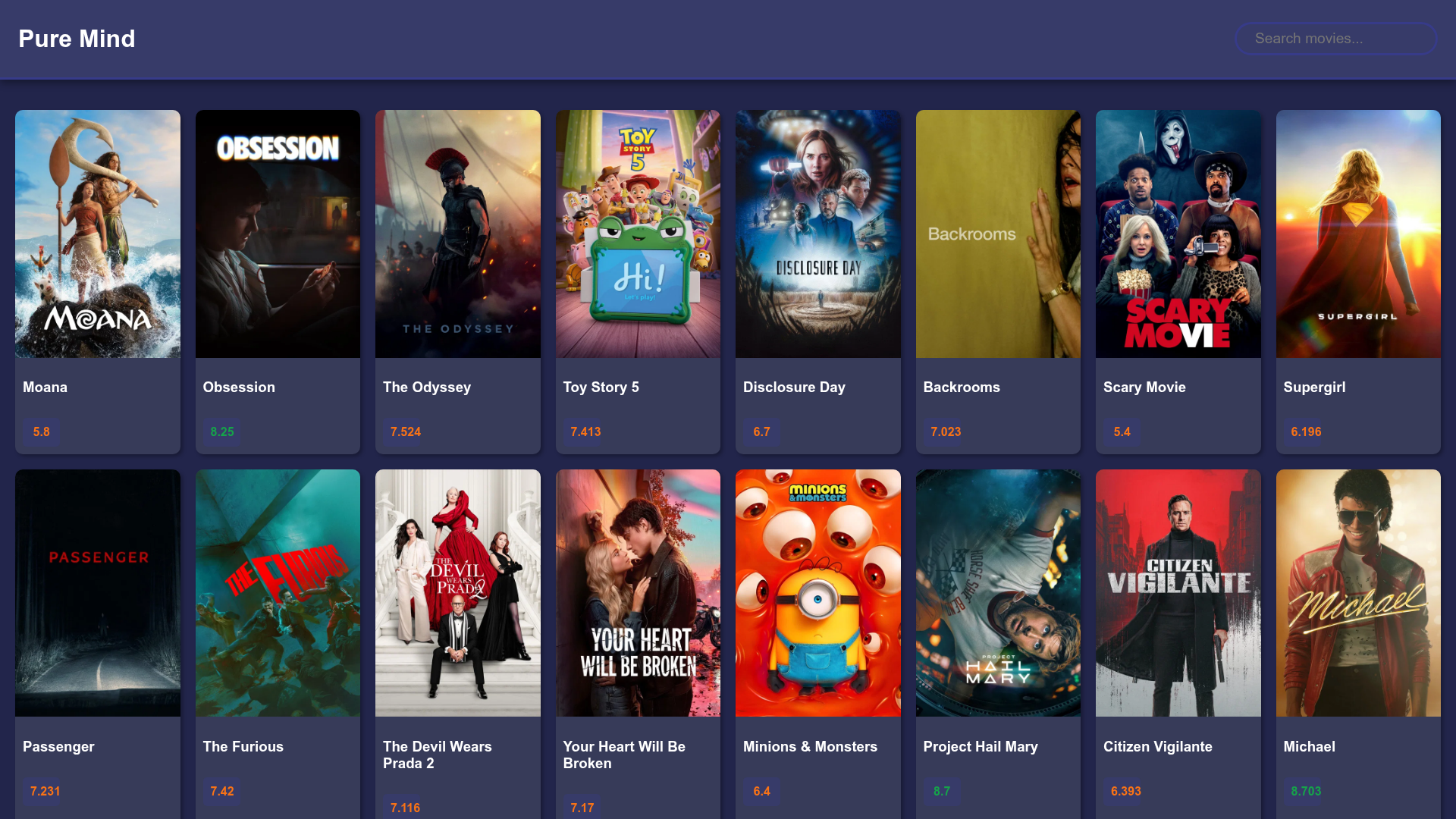Viewport: 1456px width, 819px height.
Task: Click the Michael title text
Action: point(1310,746)
